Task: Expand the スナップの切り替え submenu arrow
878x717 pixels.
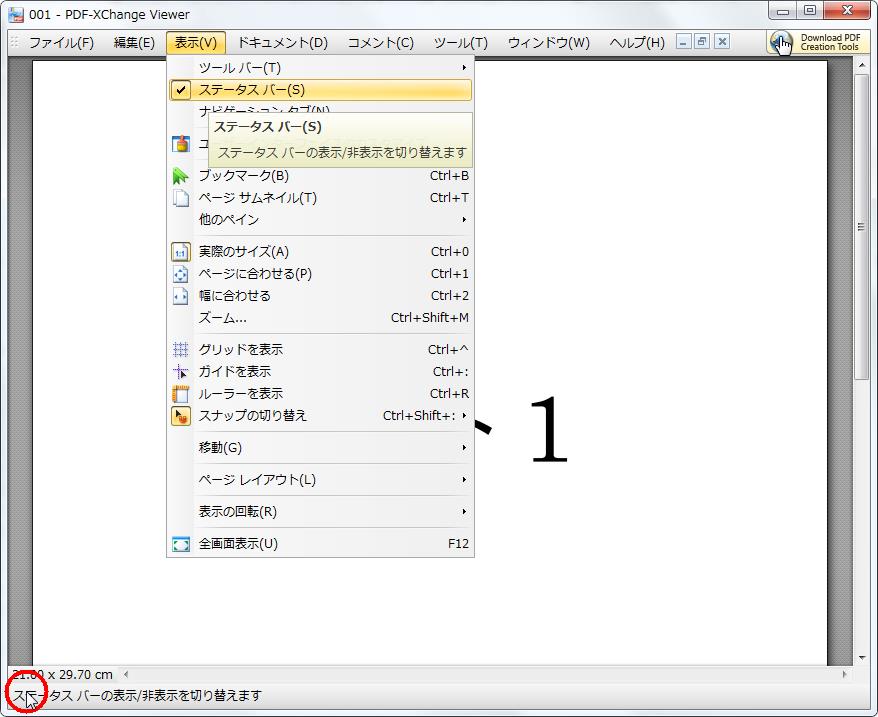Action: 464,416
